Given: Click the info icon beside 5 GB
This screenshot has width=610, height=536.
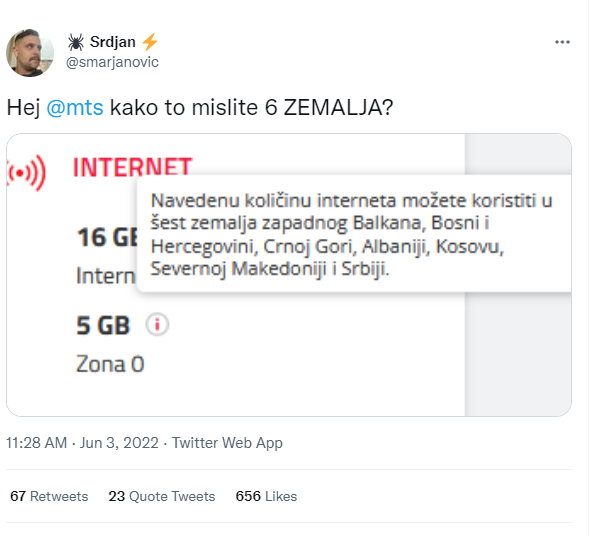Looking at the screenshot, I should pos(157,325).
